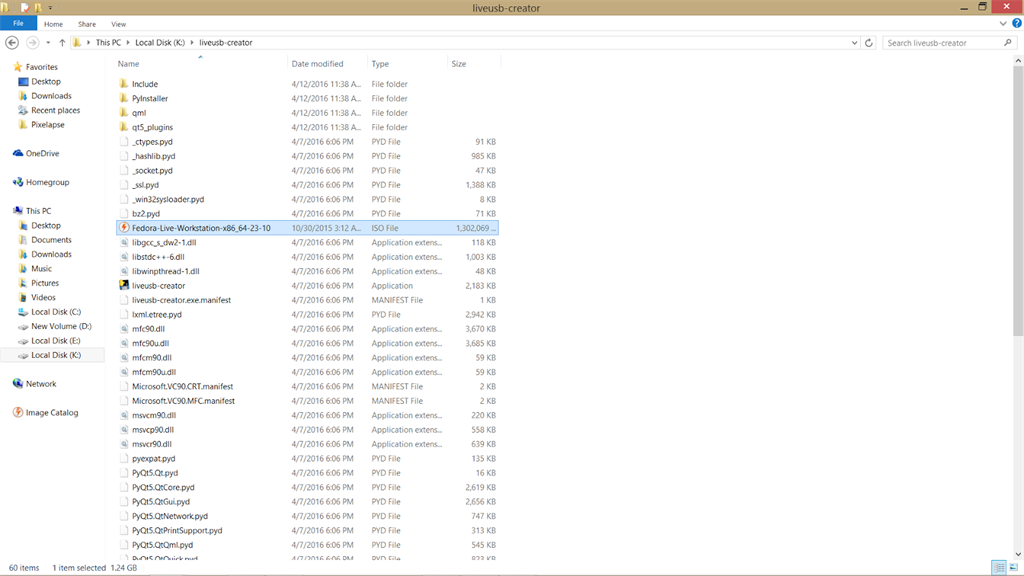The image size is (1024, 576).
Task: Select This PC breadcrumb segment
Action: coord(108,42)
